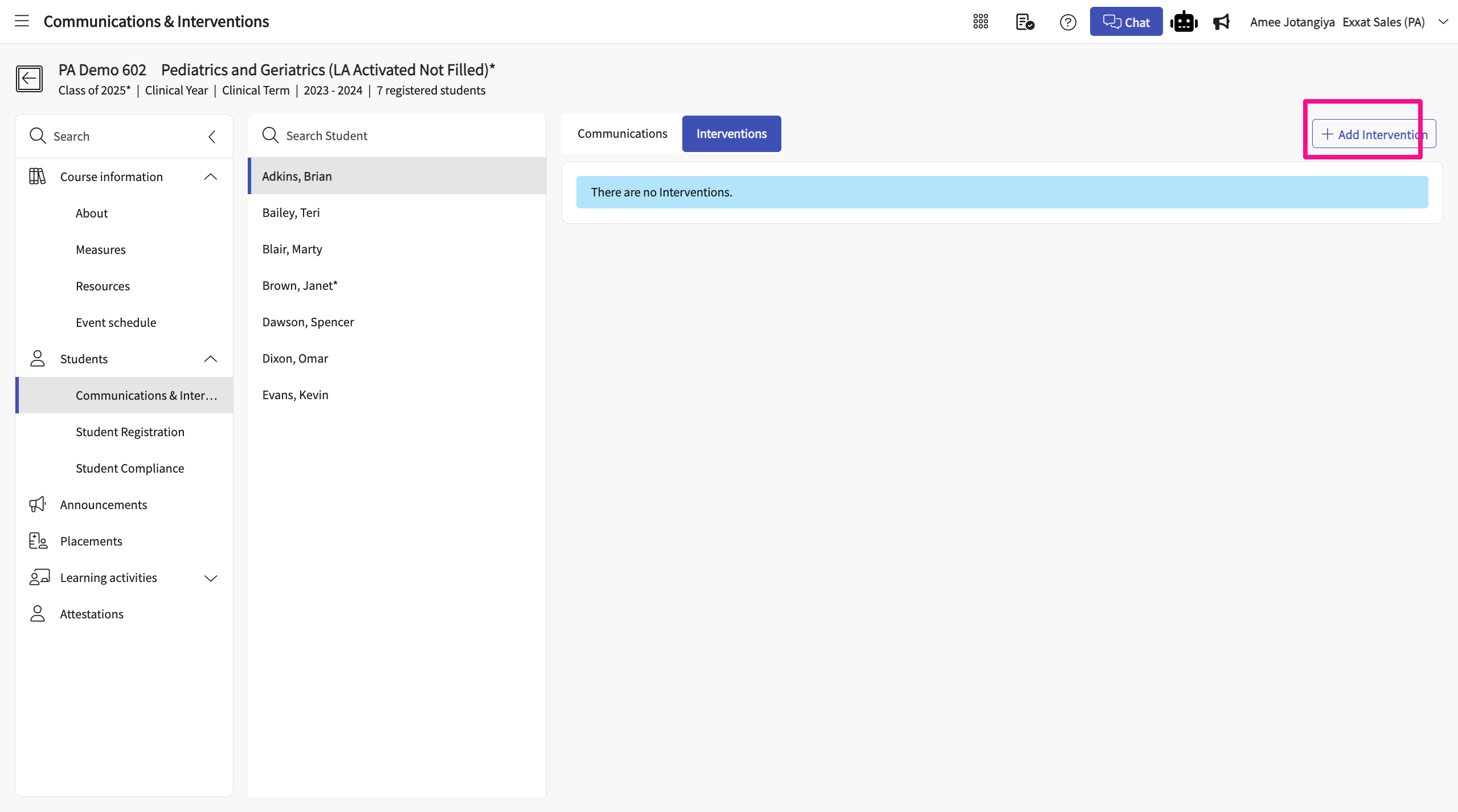Collapse the Course information section
1458x812 pixels.
coord(210,177)
